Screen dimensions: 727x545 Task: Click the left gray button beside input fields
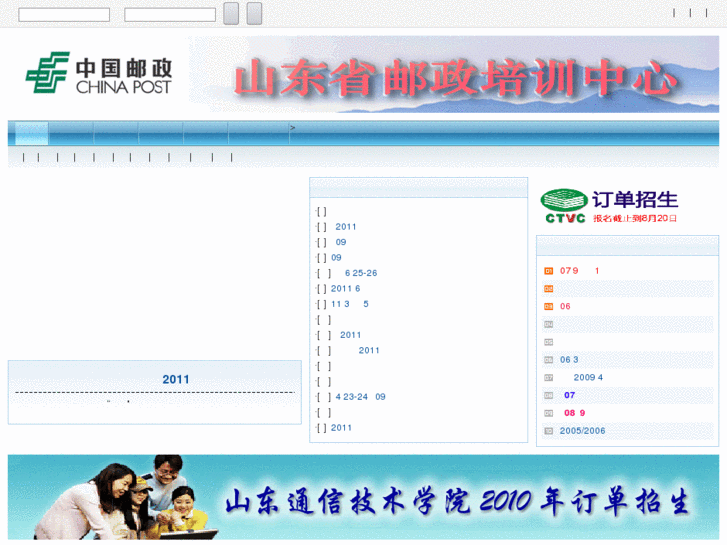coord(231,13)
